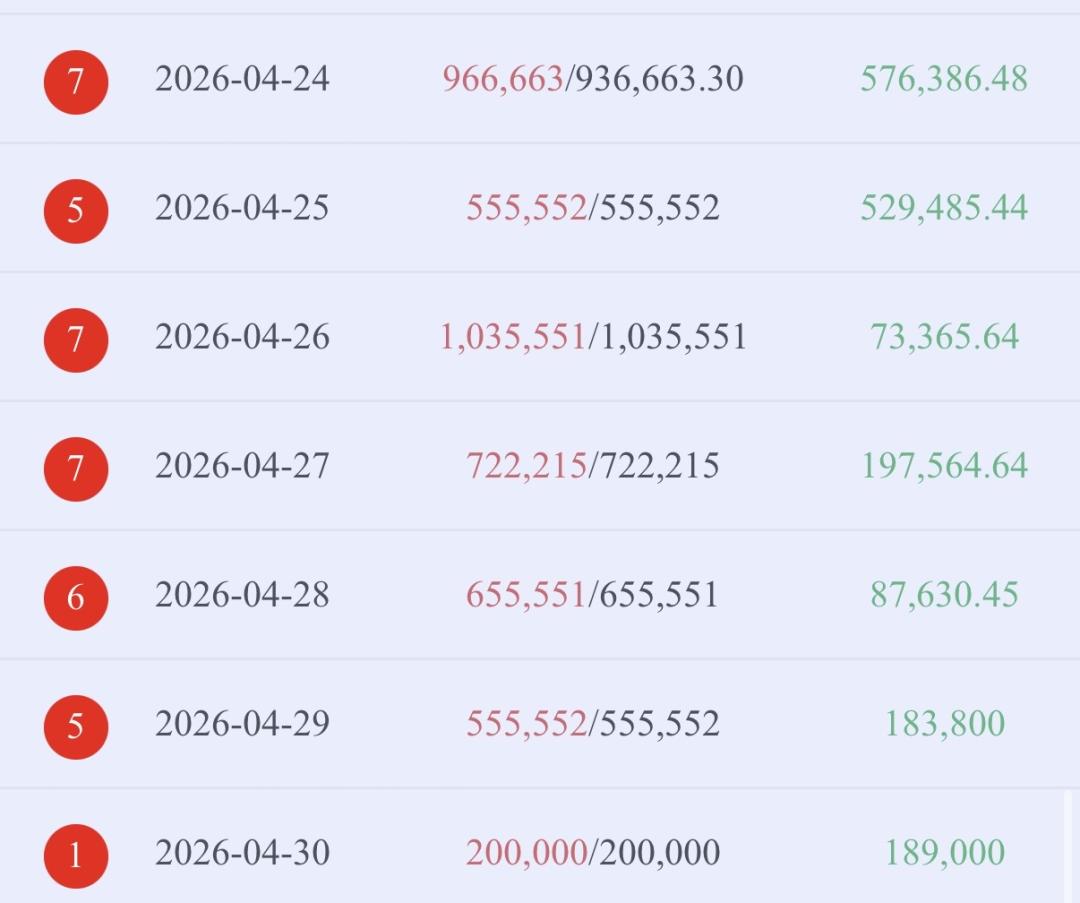Select the red 7 badge beside 2026-04-27
The image size is (1080, 903).
tap(75, 468)
